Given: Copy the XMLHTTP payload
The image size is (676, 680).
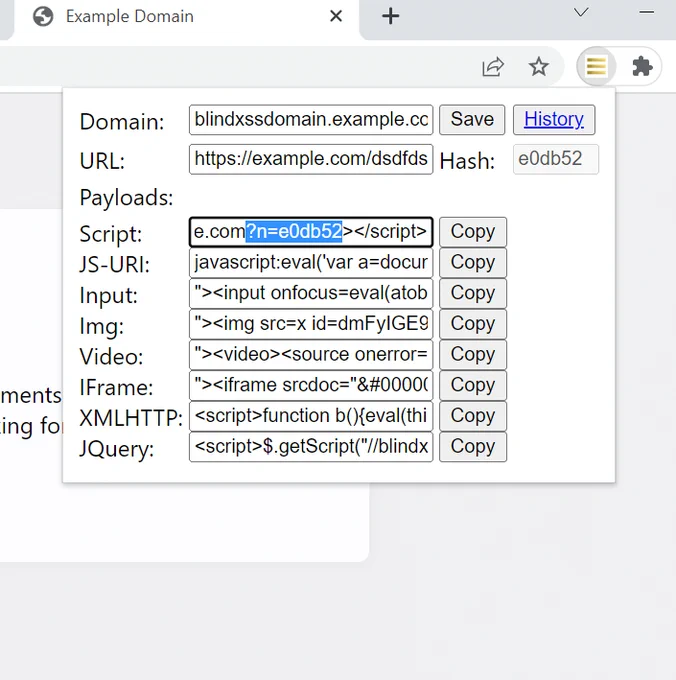Looking at the screenshot, I should tap(473, 416).
